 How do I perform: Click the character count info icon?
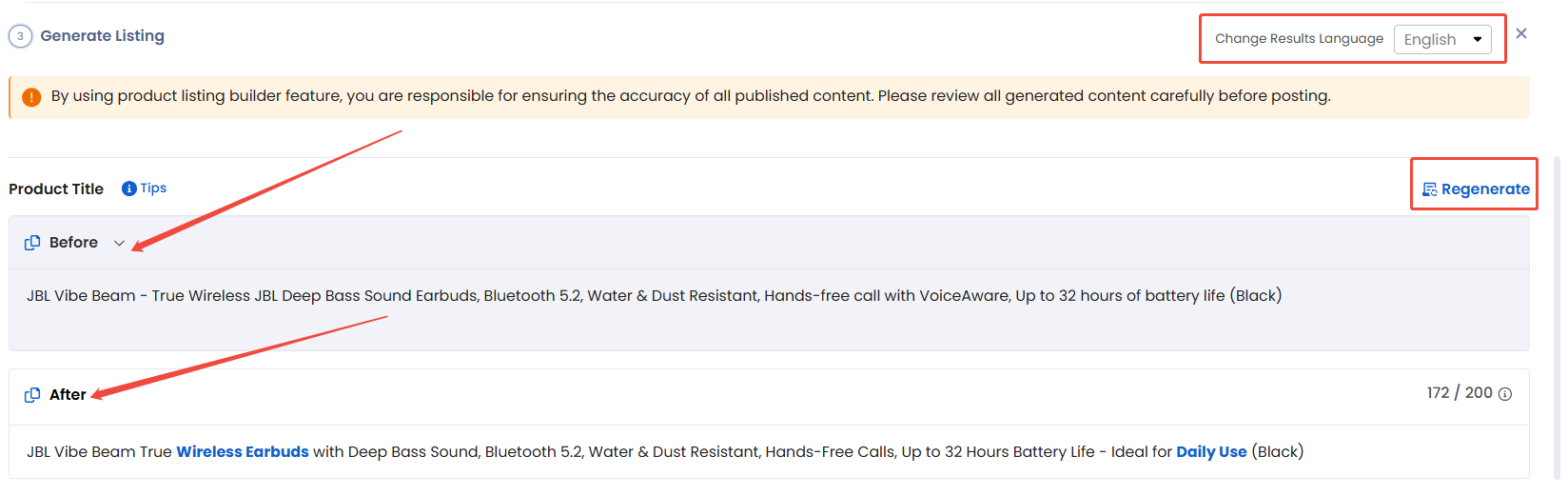pos(1505,394)
